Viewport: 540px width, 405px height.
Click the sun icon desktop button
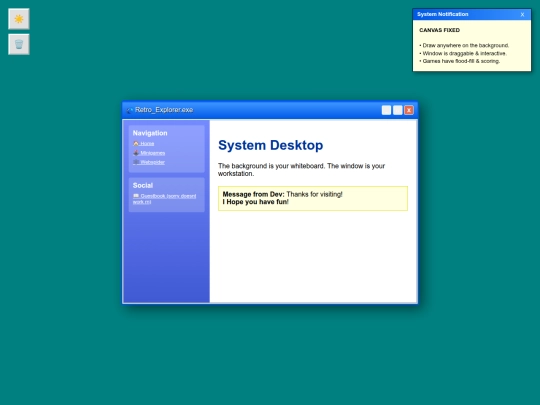pyautogui.click(x=19, y=19)
